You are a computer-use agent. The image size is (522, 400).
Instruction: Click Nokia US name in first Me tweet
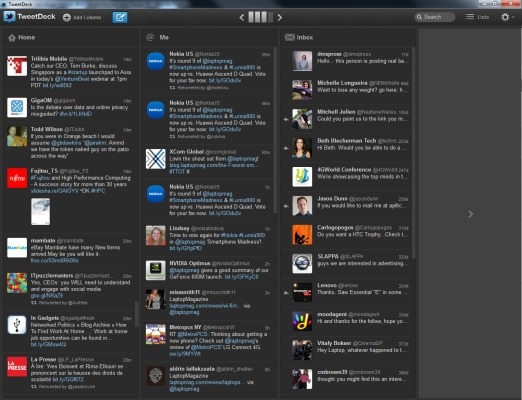(x=181, y=54)
